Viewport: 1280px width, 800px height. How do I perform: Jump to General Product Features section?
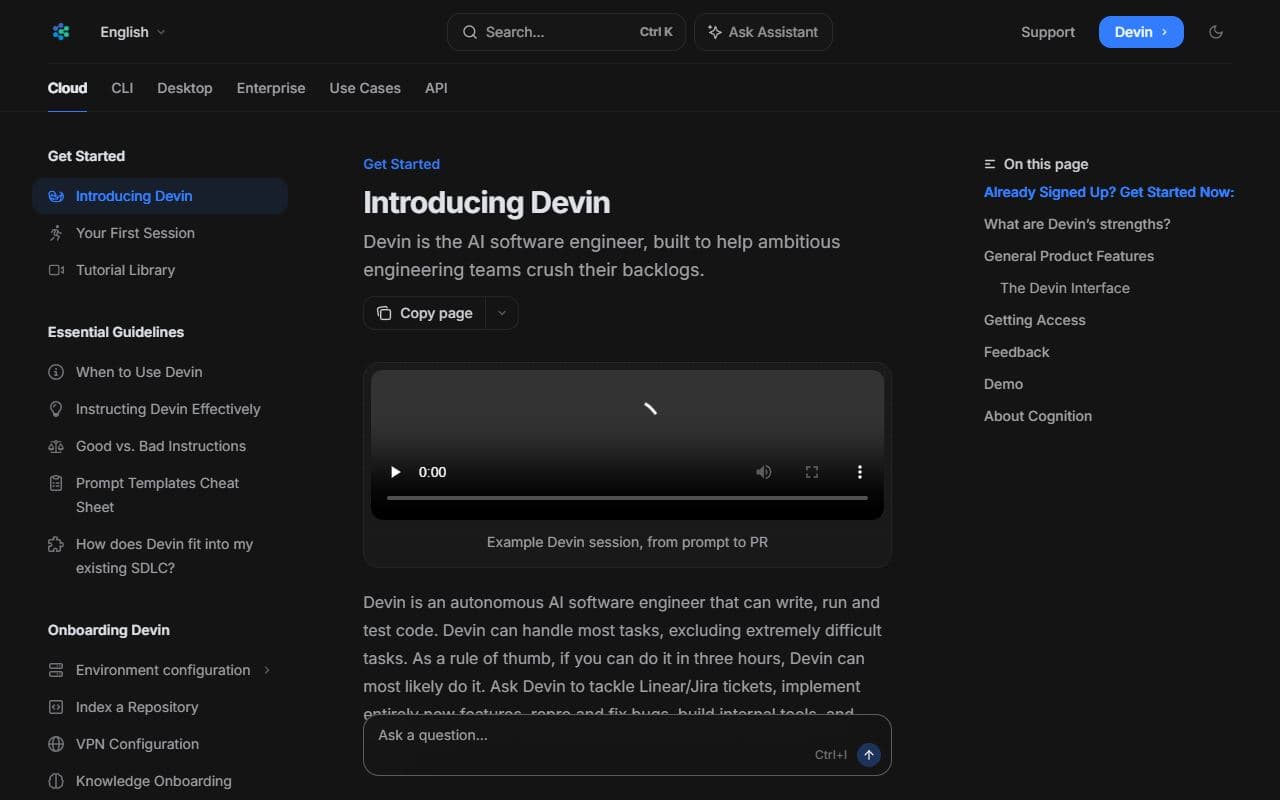pyautogui.click(x=1069, y=256)
